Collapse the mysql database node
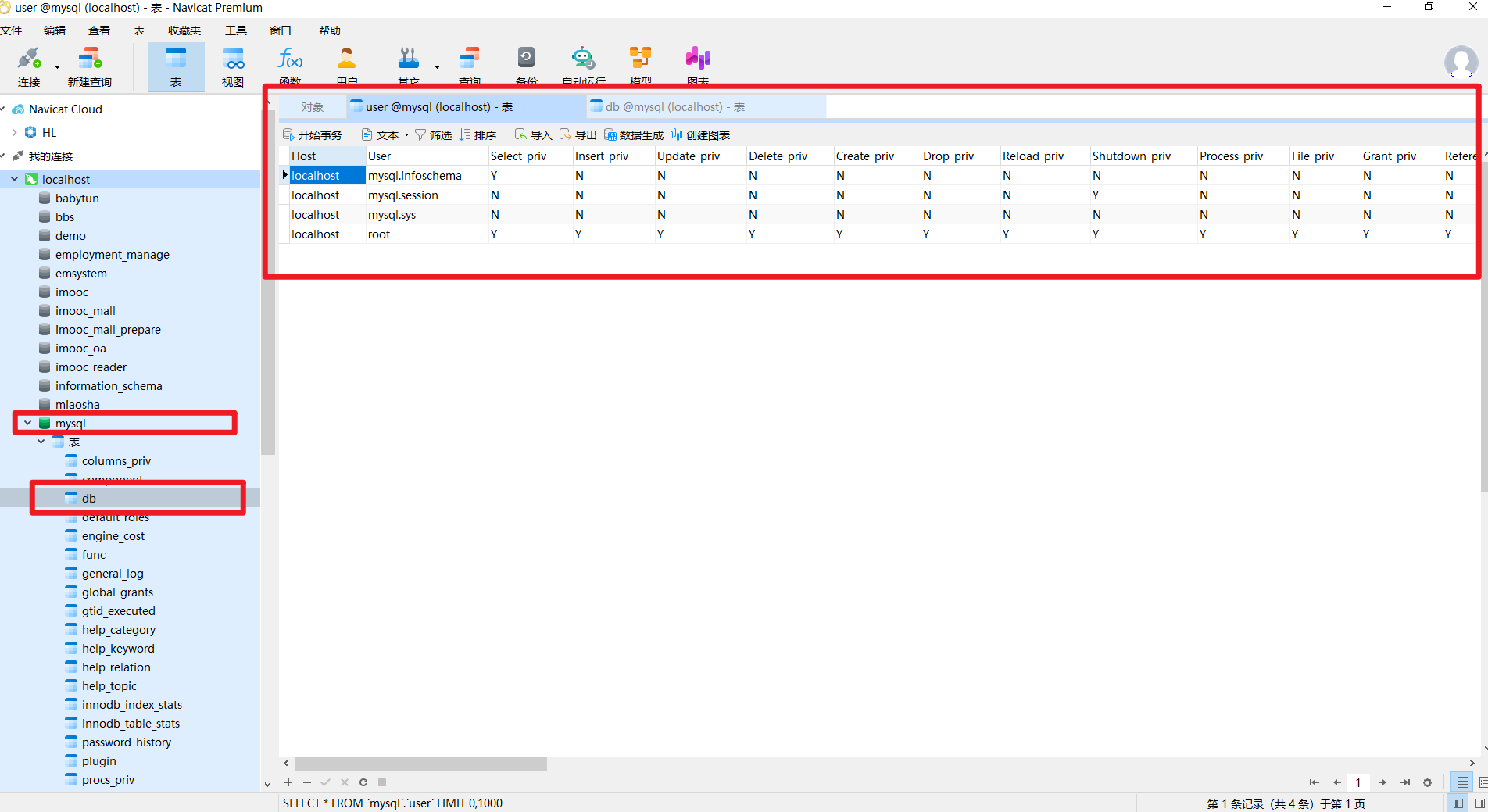Viewport: 1488px width, 812px height. 28,424
